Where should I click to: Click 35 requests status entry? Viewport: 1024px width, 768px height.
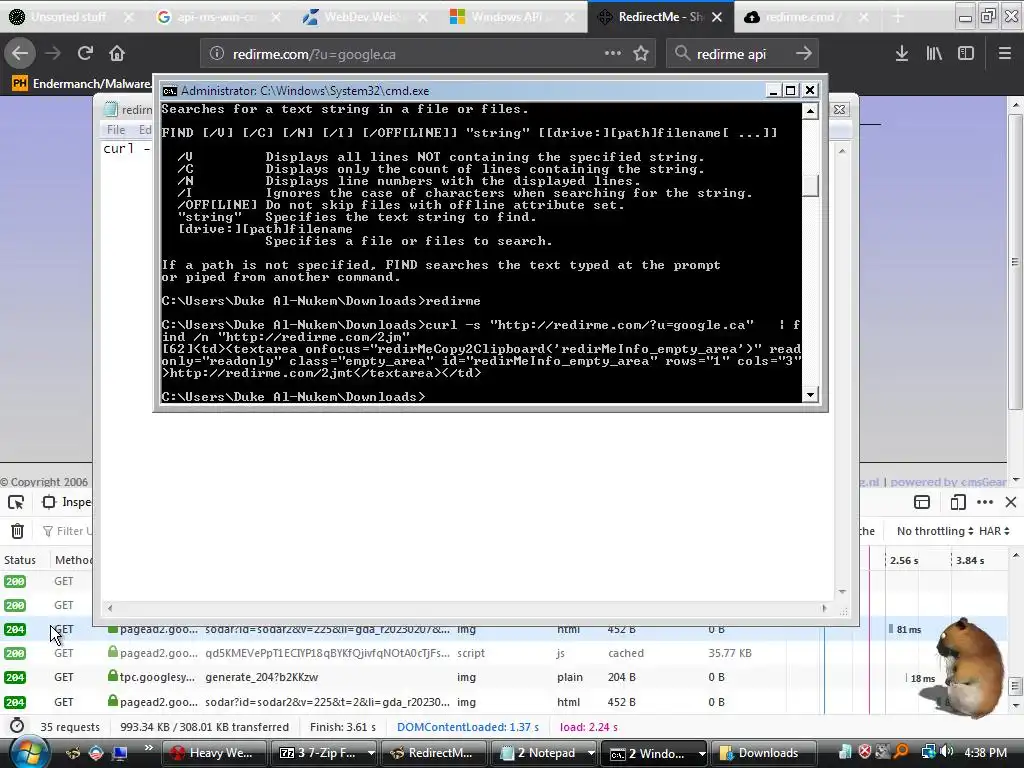70,727
